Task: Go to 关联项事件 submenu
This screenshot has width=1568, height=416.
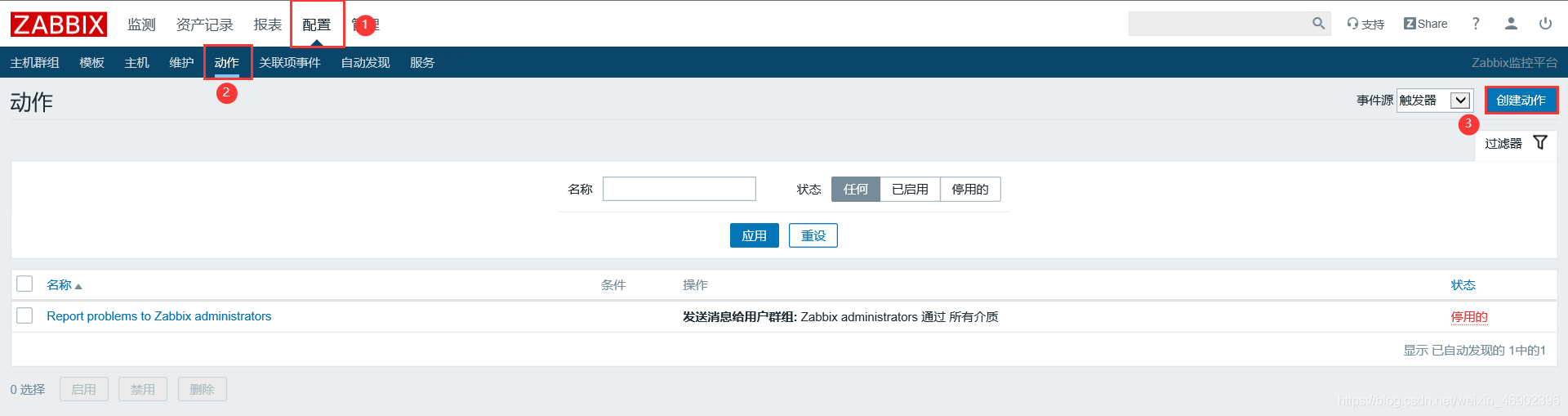Action: [290, 62]
